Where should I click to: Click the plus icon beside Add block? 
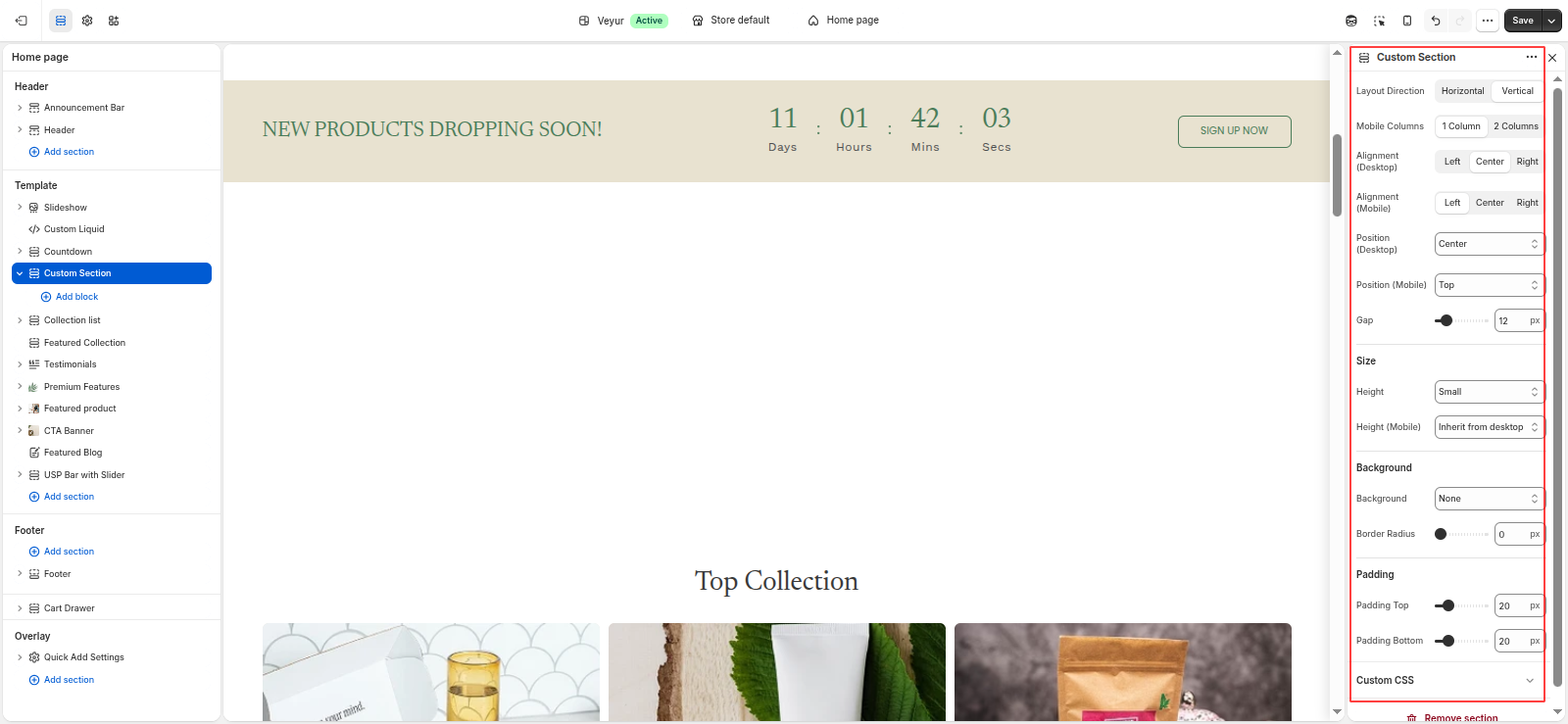tap(46, 297)
